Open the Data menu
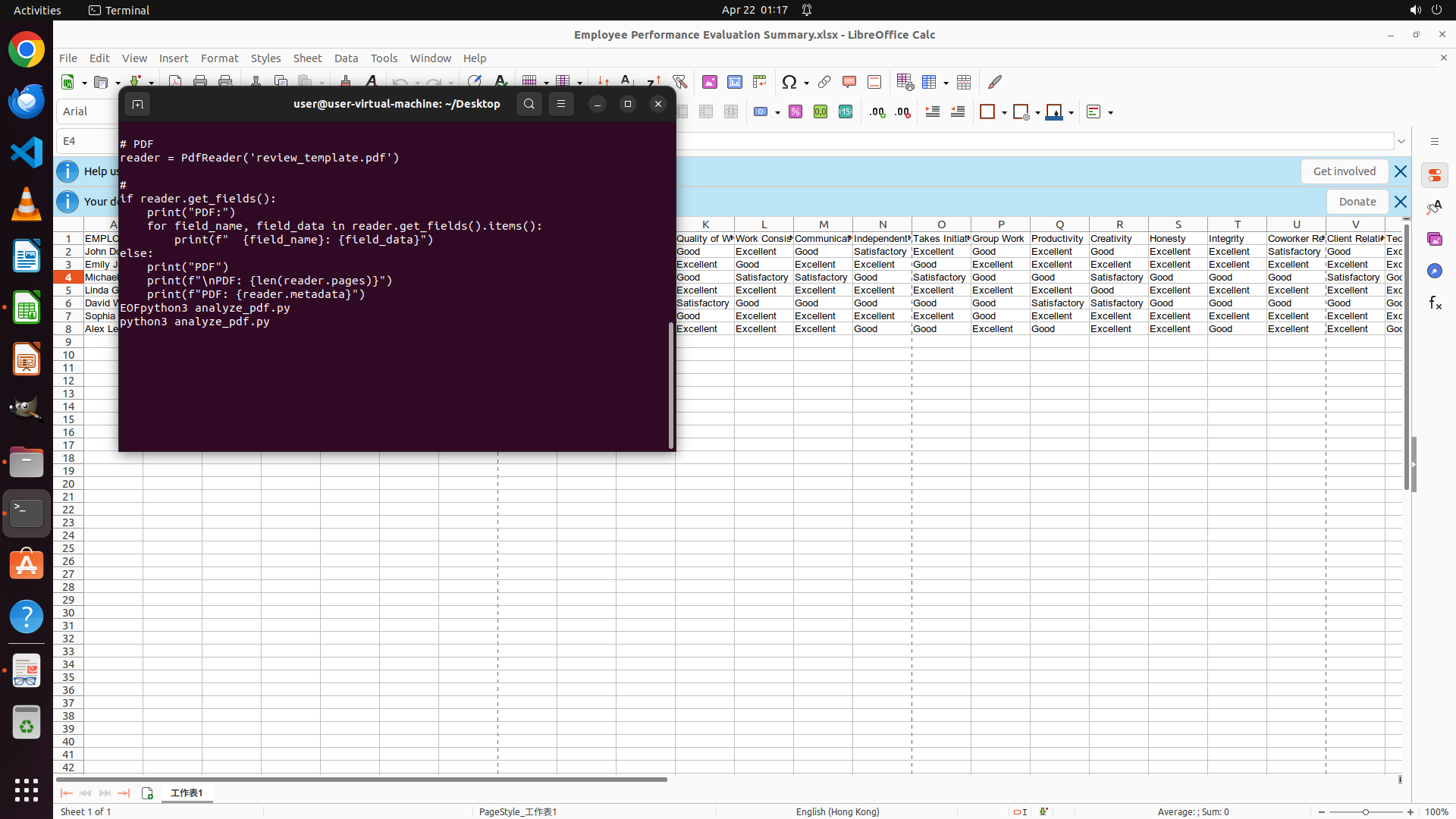The height and width of the screenshot is (819, 1456). pyautogui.click(x=346, y=58)
